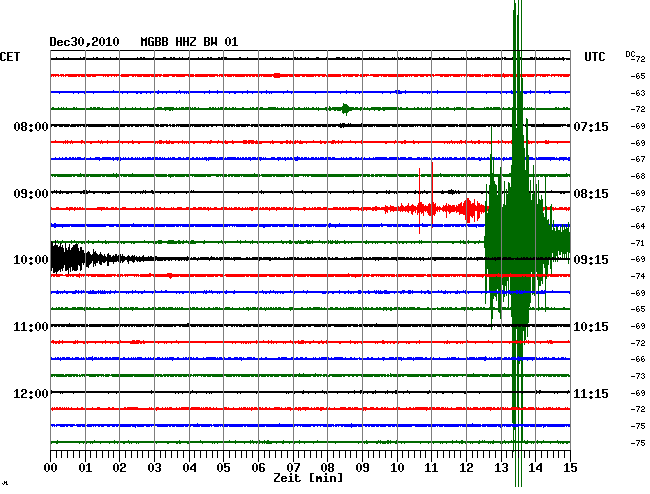Click minute tick label "02" on bottom axis
Image resolution: width=650 pixels, height=494 pixels.
(119, 468)
